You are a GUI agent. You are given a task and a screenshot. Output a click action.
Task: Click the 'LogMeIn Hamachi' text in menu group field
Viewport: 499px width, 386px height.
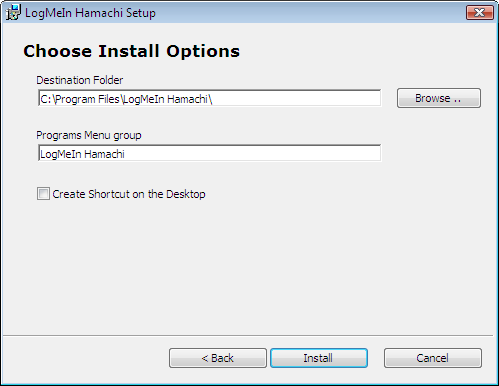coord(82,154)
